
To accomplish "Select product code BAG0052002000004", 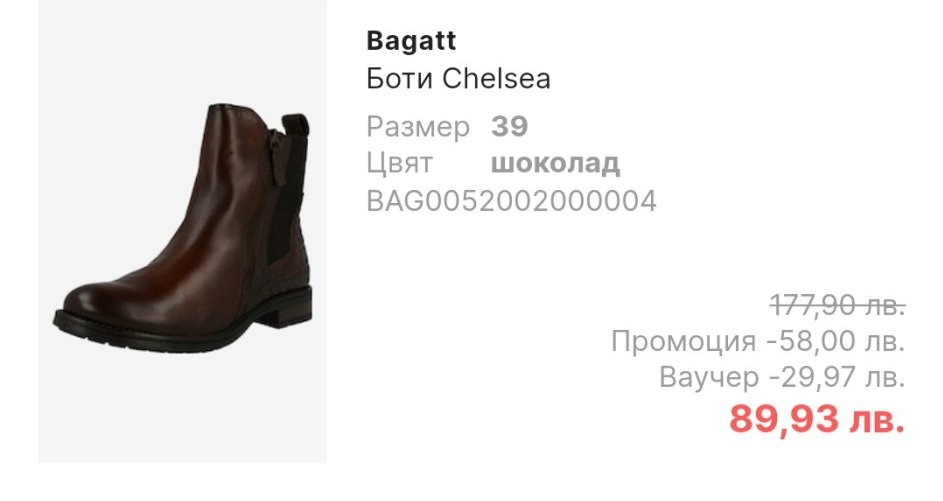I will point(511,201).
